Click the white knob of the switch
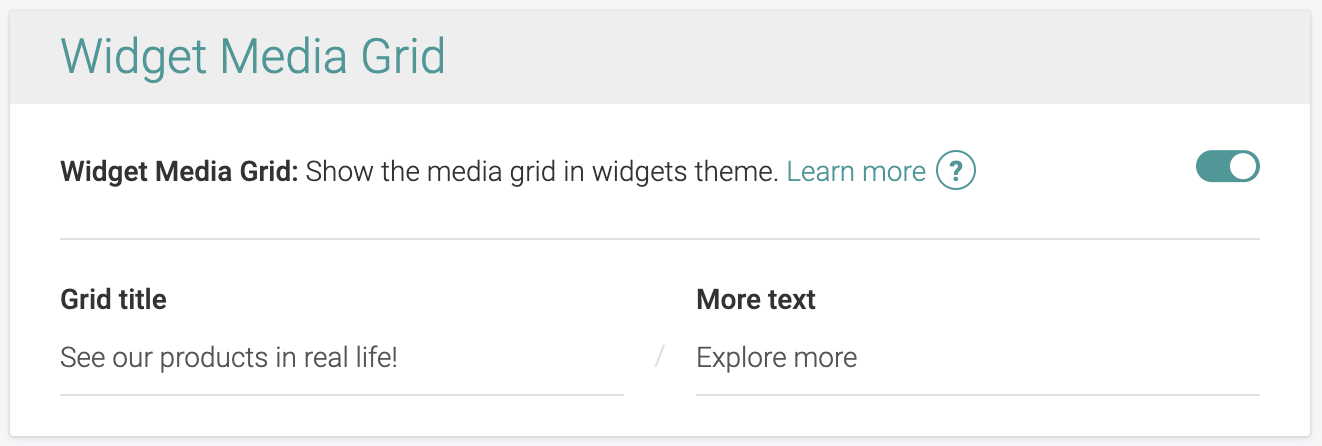 coord(1243,167)
